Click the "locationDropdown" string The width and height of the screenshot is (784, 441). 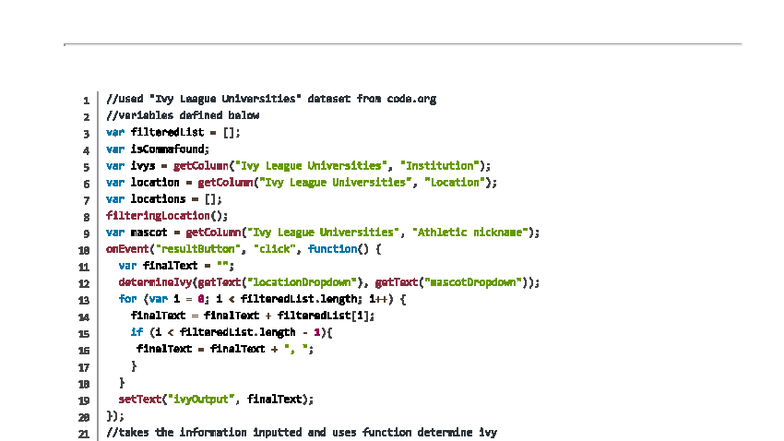[x=300, y=282]
